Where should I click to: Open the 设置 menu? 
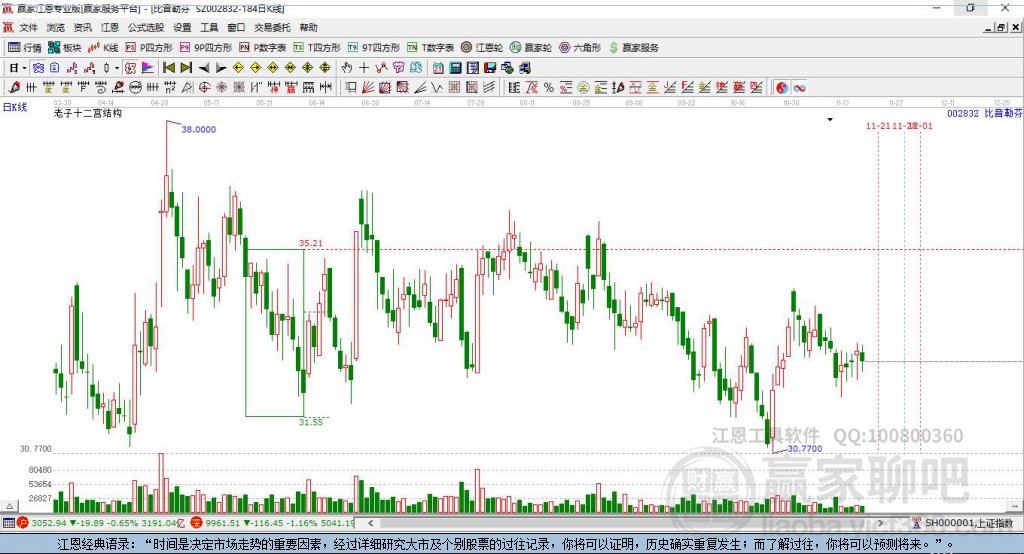click(x=182, y=27)
